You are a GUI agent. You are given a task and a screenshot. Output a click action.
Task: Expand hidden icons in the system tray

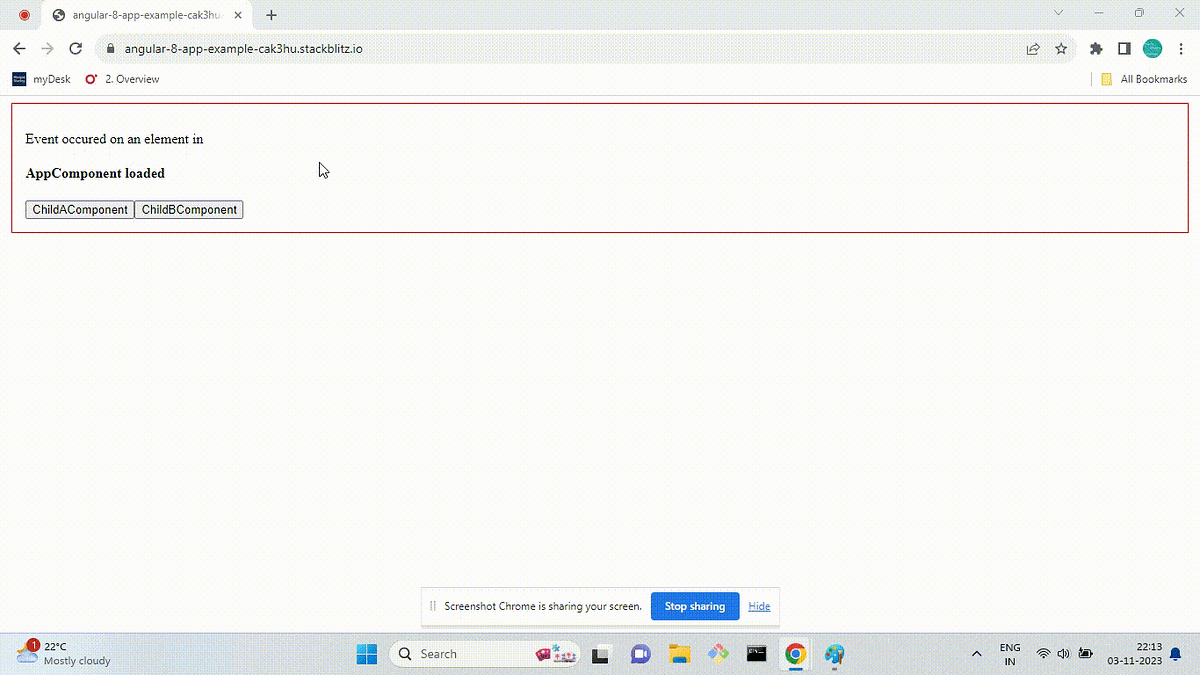point(976,654)
